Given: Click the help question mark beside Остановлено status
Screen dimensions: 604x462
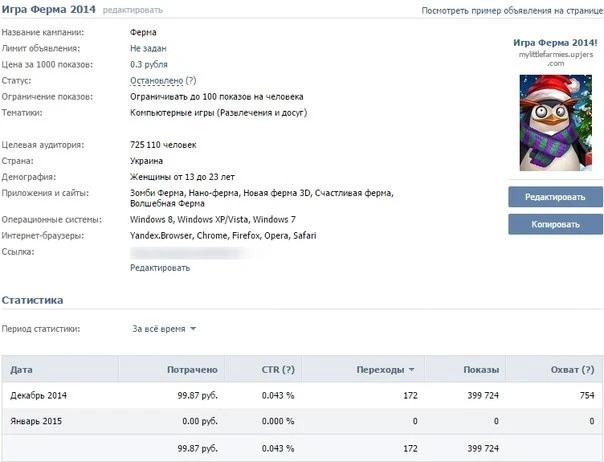Looking at the screenshot, I should tap(190, 80).
